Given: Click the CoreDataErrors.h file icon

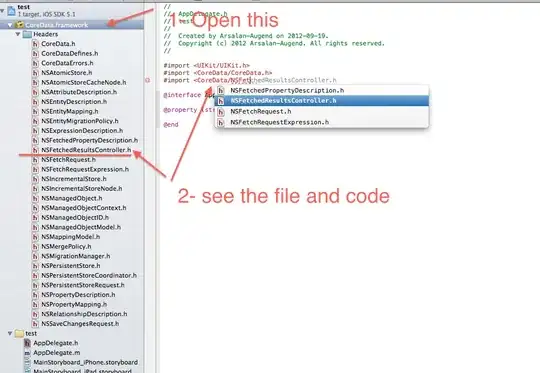Looking at the screenshot, I should pos(35,63).
